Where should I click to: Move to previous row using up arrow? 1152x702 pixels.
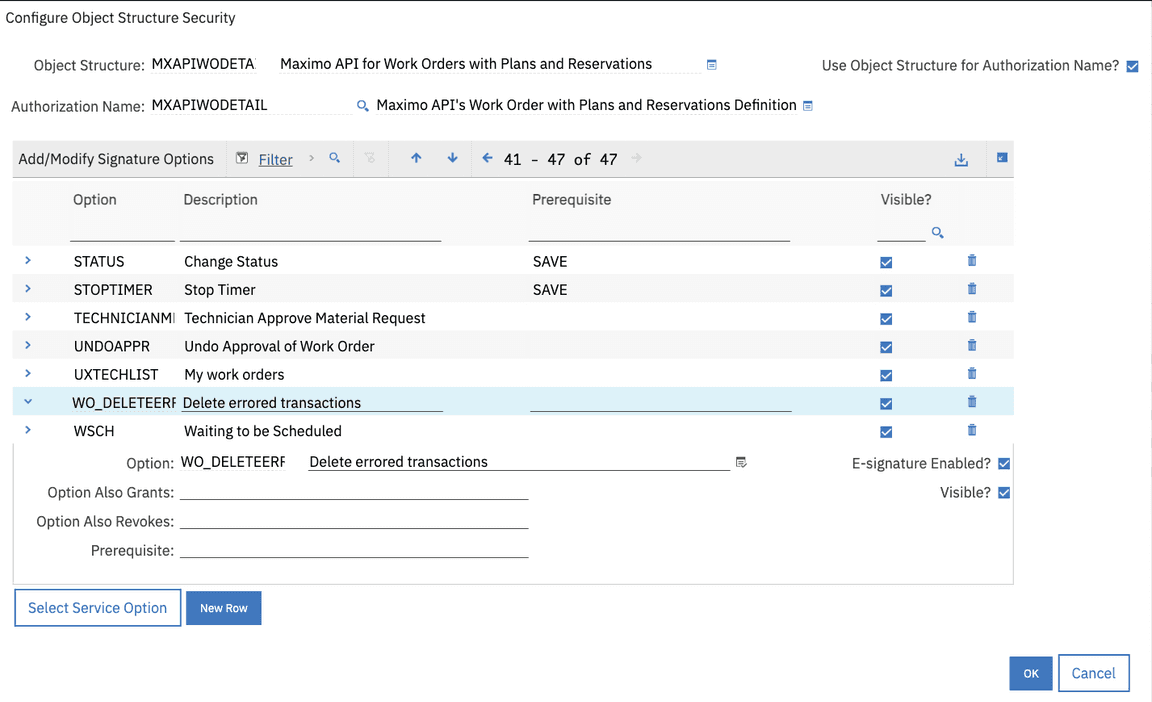[x=416, y=158]
